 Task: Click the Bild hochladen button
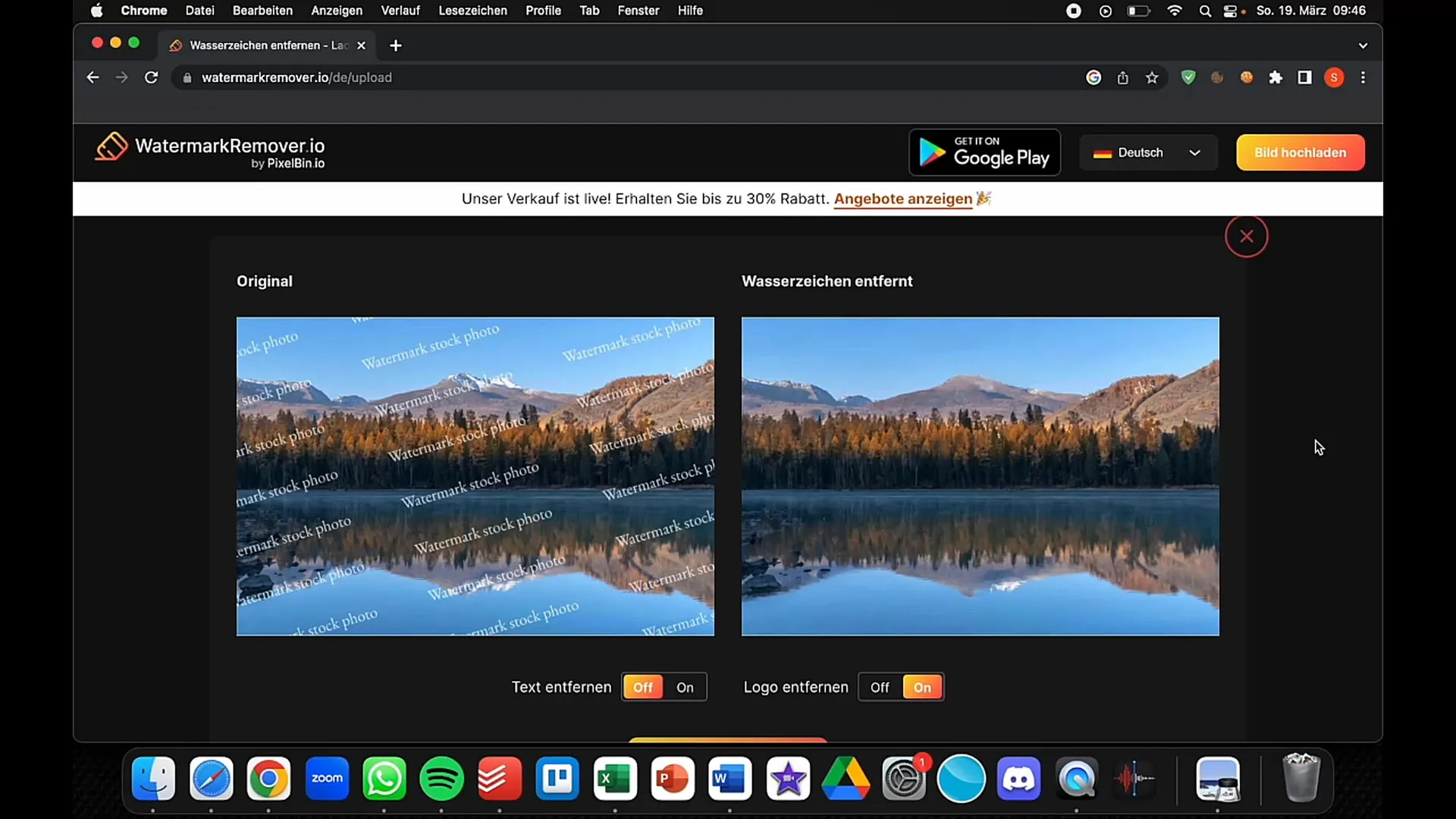pyautogui.click(x=1300, y=152)
